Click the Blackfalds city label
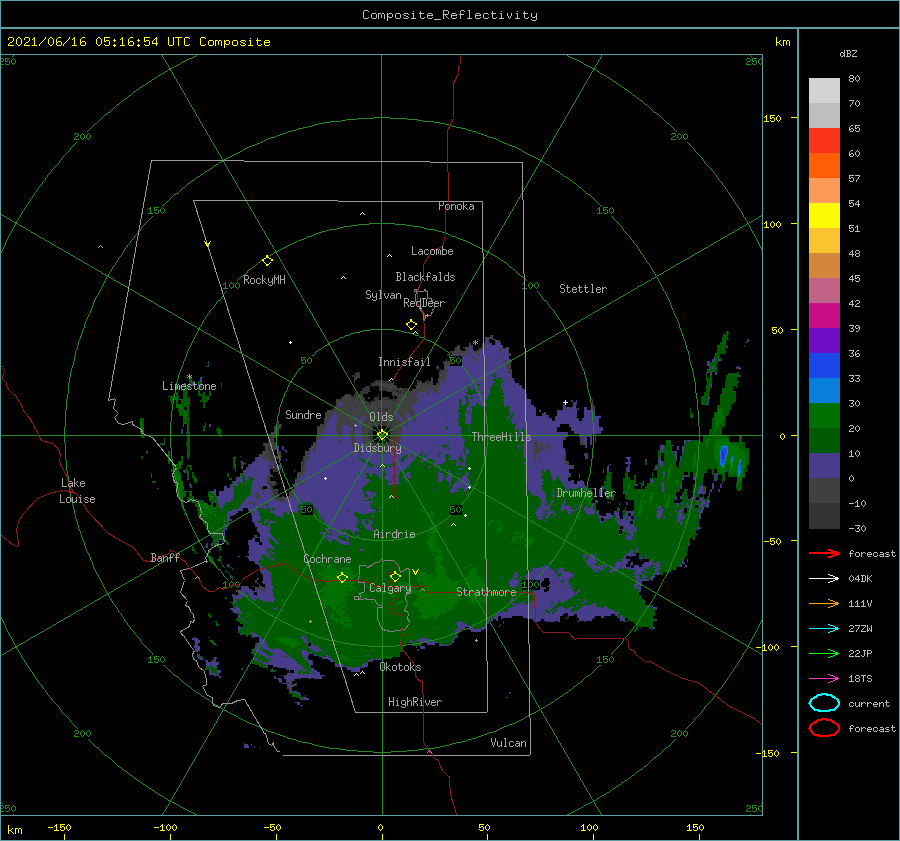Screen dimensions: 900x841 point(425,277)
